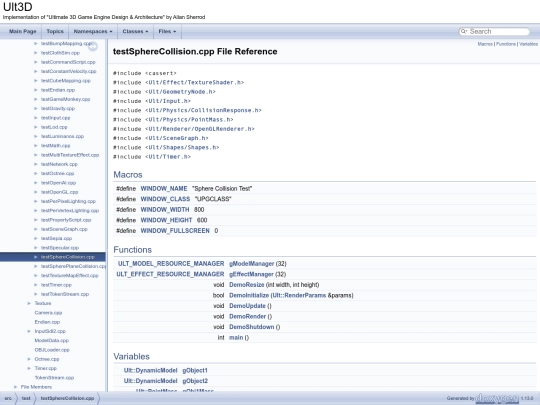Open the Ult::RenderParams type link
The height and width of the screenshot is (405, 540).
[299, 295]
